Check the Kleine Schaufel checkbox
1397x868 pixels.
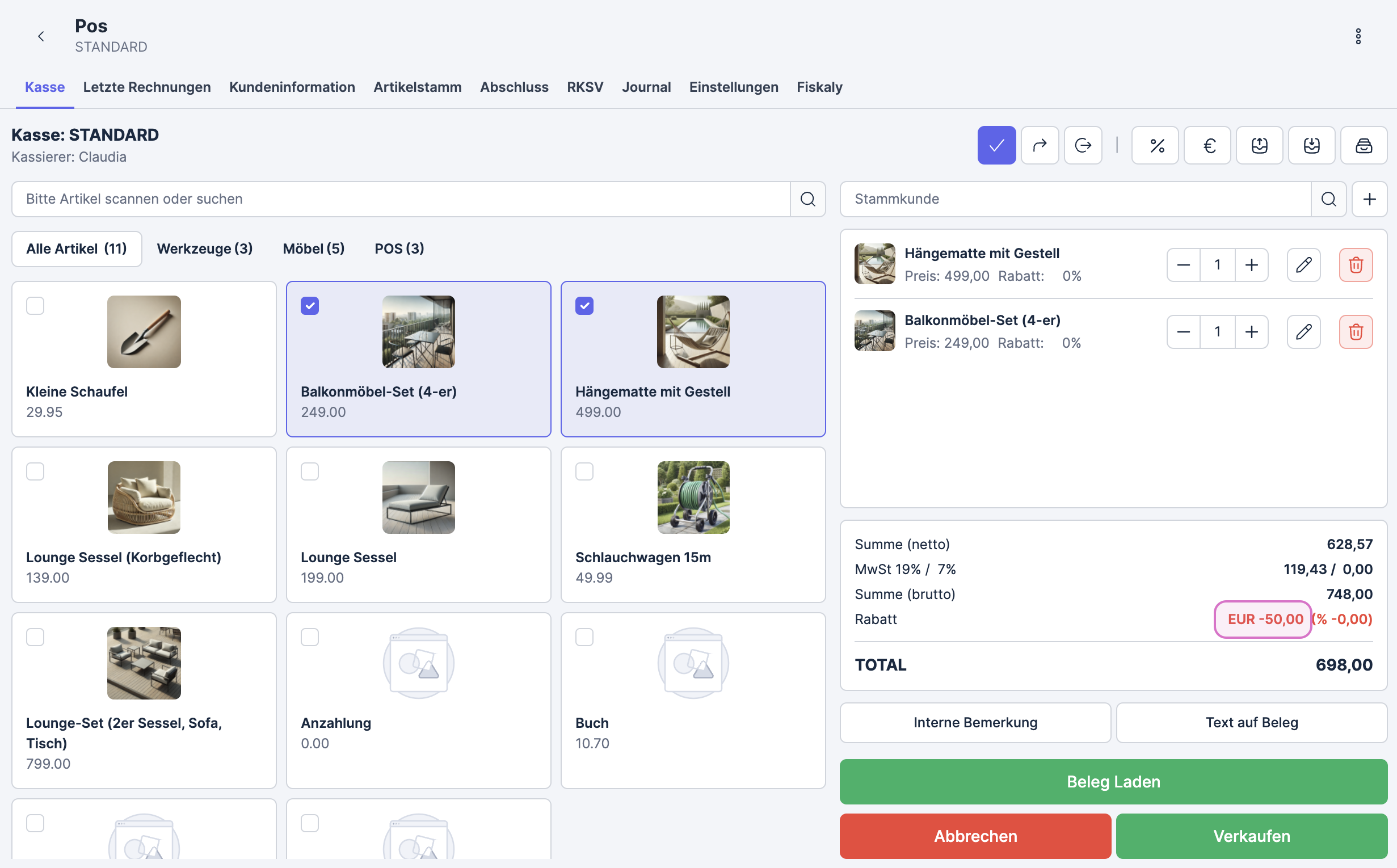pos(35,306)
